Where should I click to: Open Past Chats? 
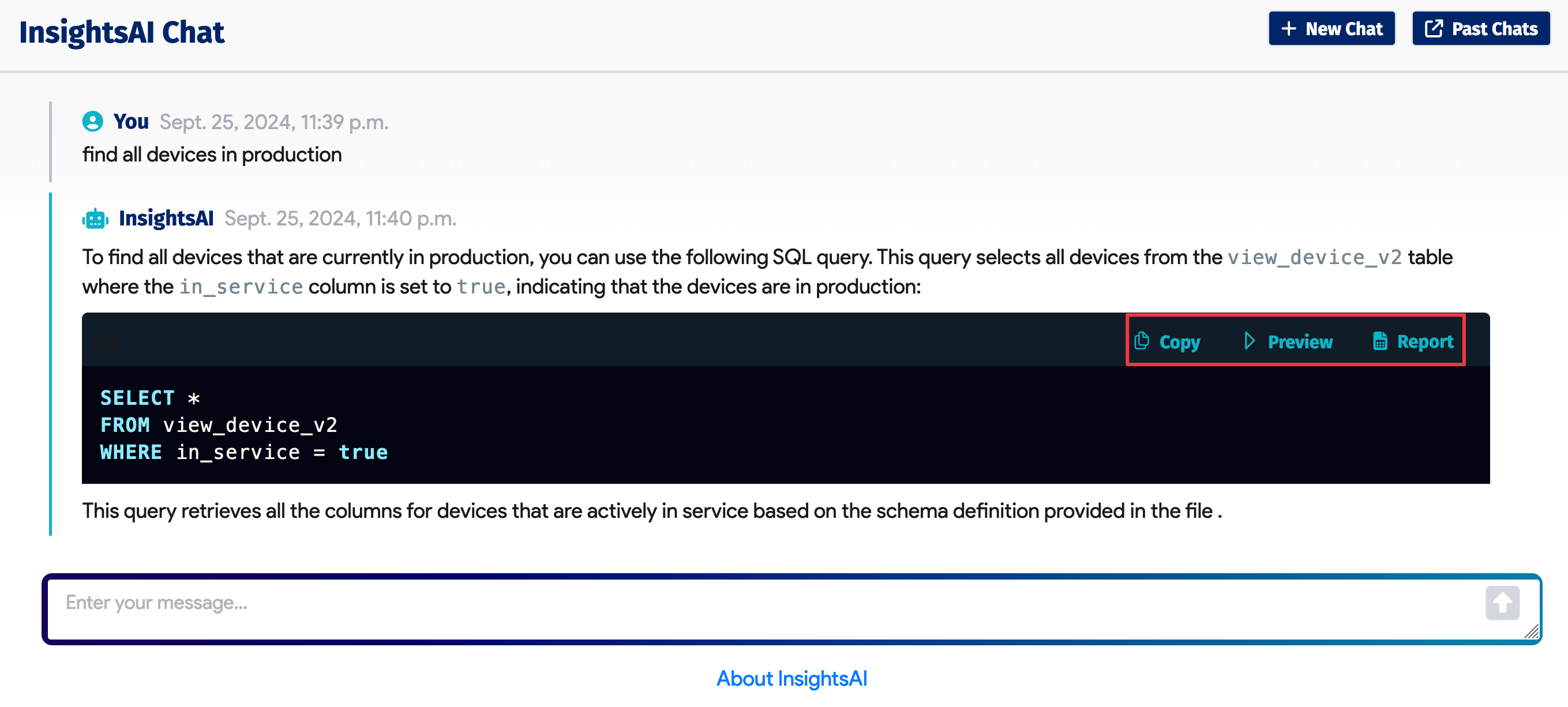pyautogui.click(x=1480, y=29)
